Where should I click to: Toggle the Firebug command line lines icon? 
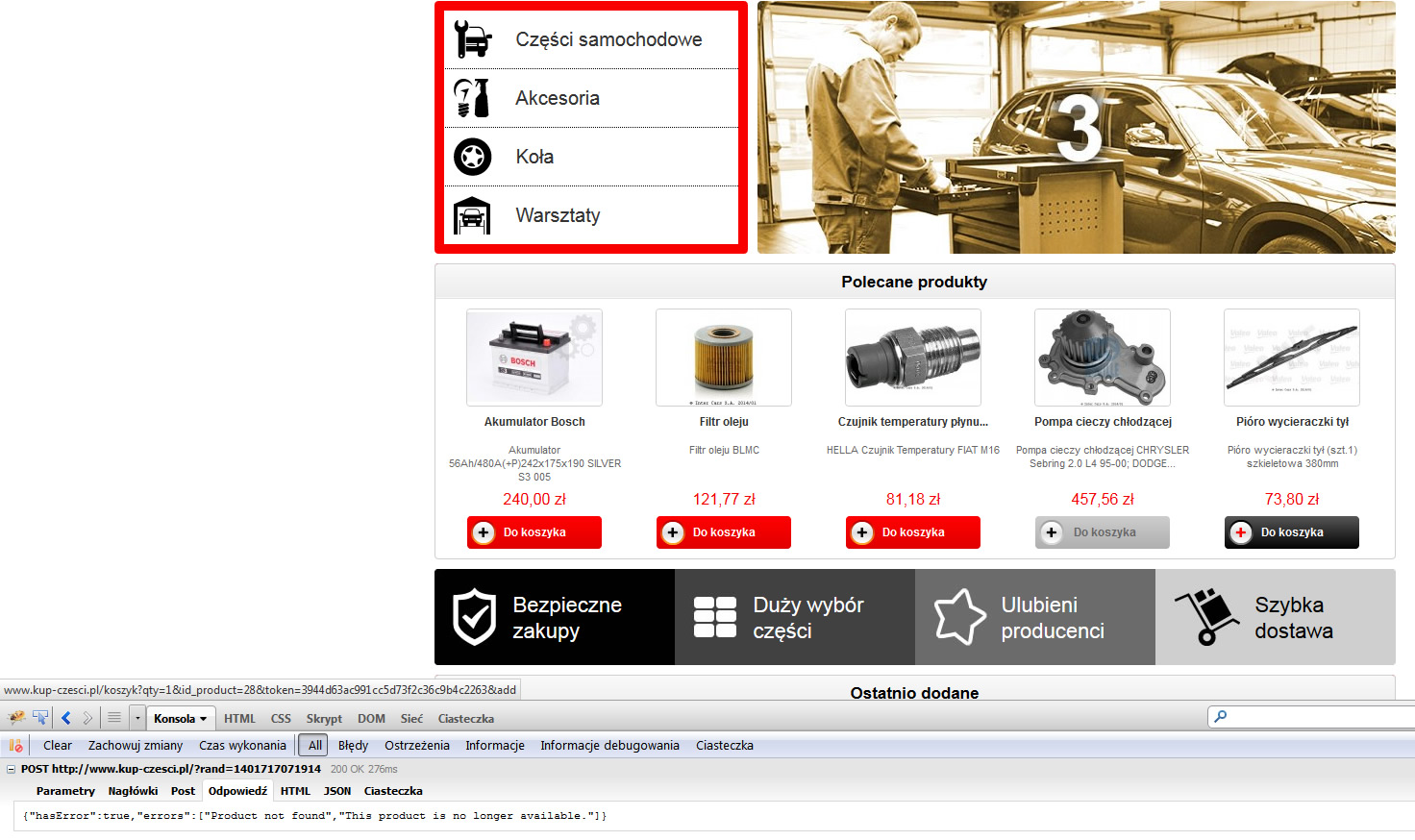click(x=114, y=718)
